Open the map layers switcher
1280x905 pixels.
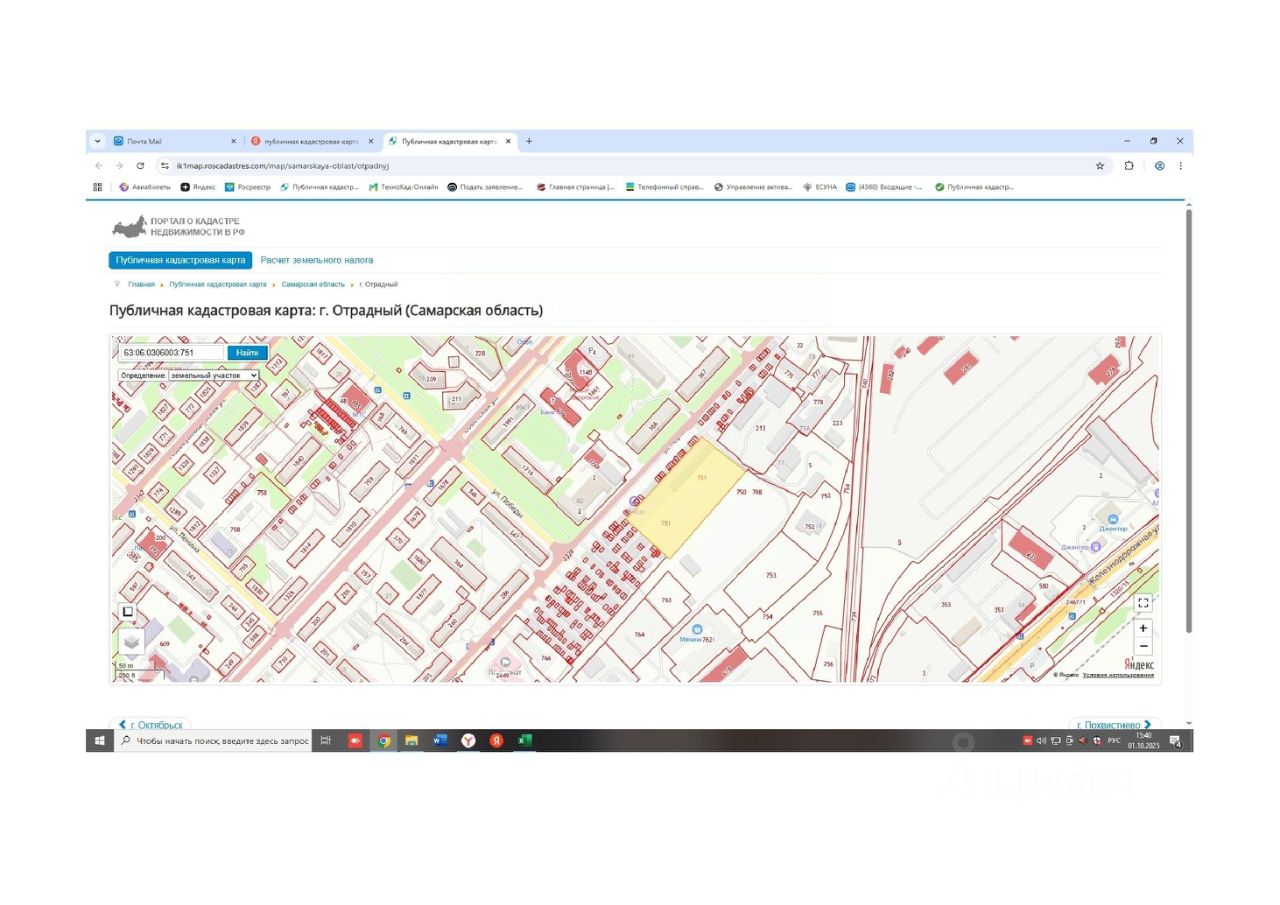tap(131, 641)
